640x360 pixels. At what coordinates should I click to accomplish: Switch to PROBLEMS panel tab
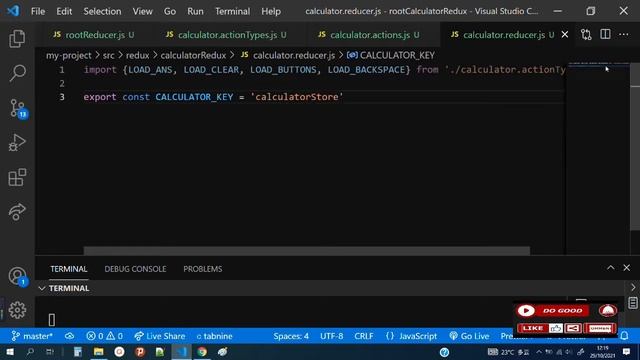[202, 269]
